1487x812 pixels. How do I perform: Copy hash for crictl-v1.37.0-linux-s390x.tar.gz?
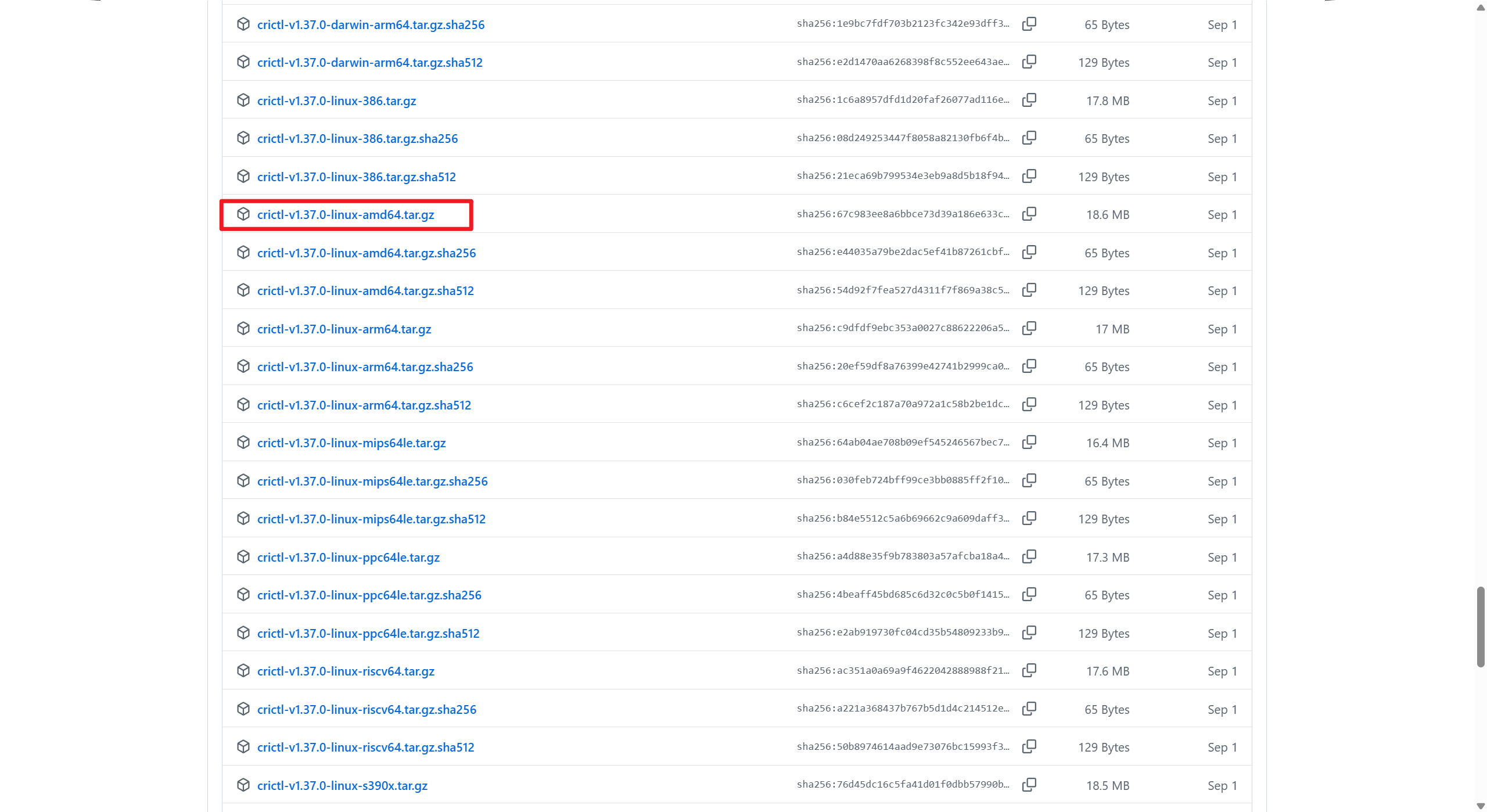click(x=1029, y=785)
